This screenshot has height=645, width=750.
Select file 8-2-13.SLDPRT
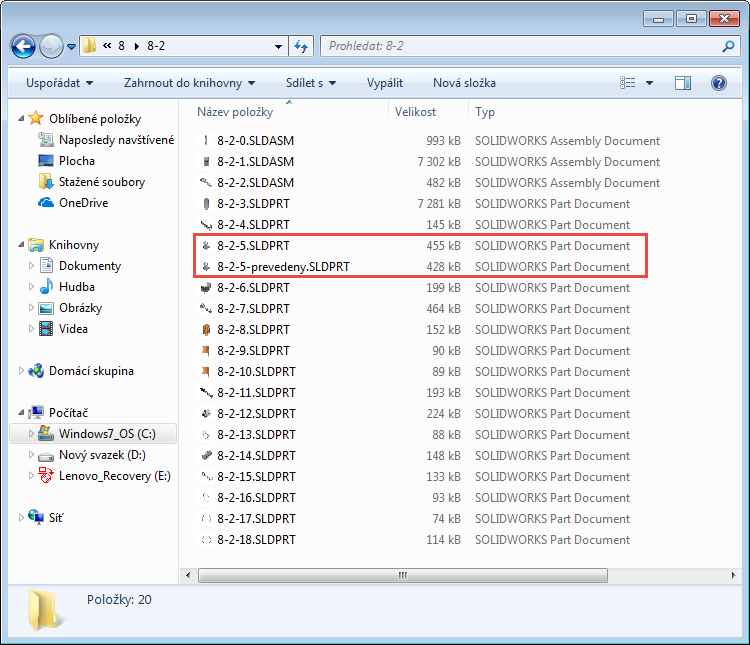256,435
